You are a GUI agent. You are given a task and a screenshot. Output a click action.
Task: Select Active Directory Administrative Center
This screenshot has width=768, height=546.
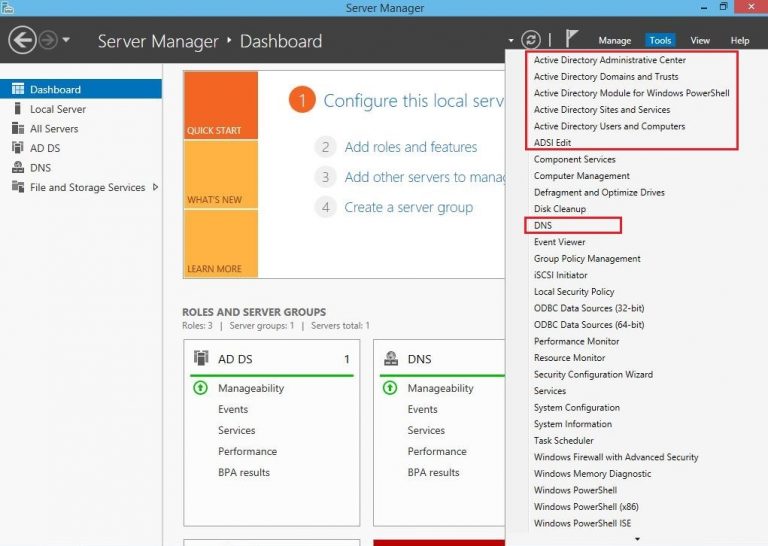point(609,60)
